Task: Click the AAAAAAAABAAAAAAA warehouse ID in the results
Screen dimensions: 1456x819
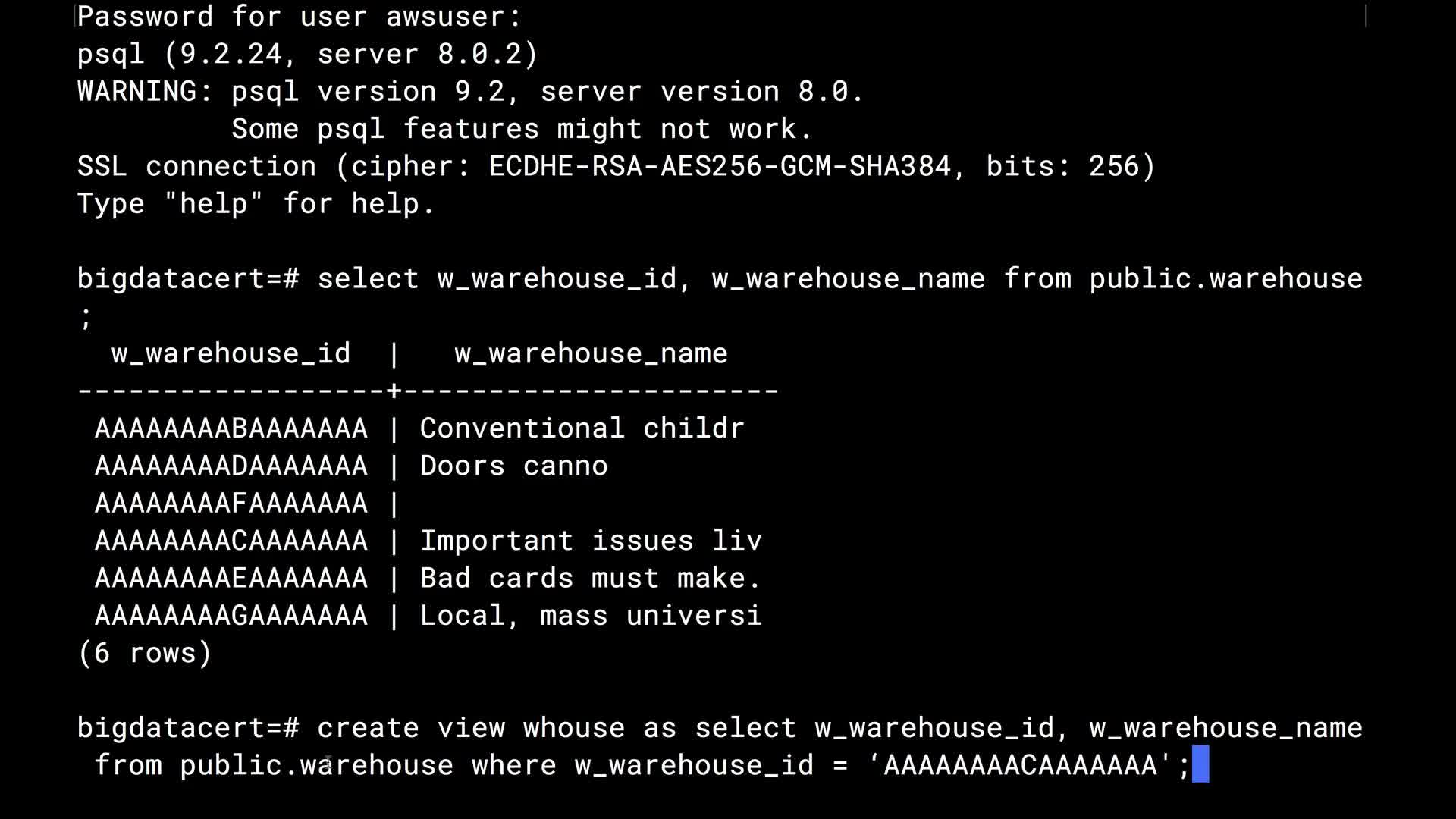Action: point(231,428)
